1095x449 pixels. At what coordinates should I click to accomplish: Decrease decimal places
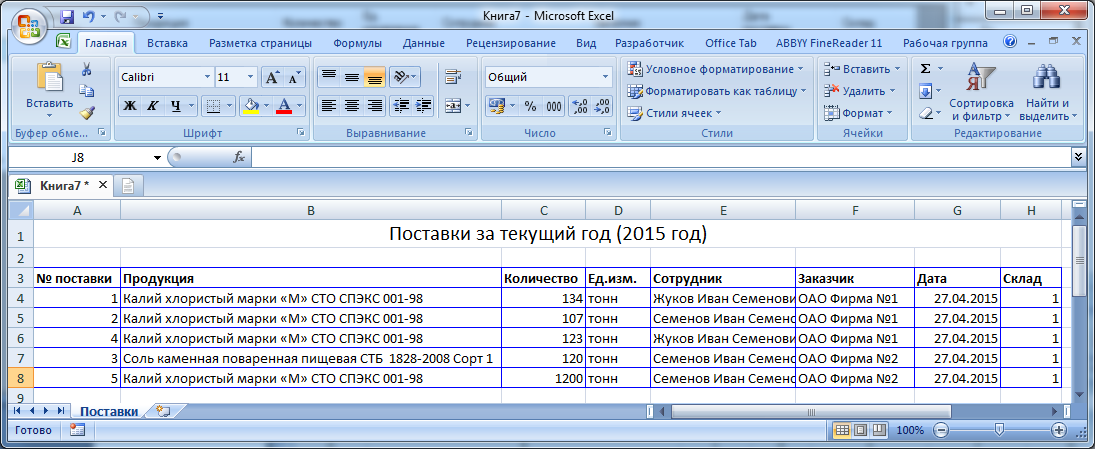pos(602,106)
